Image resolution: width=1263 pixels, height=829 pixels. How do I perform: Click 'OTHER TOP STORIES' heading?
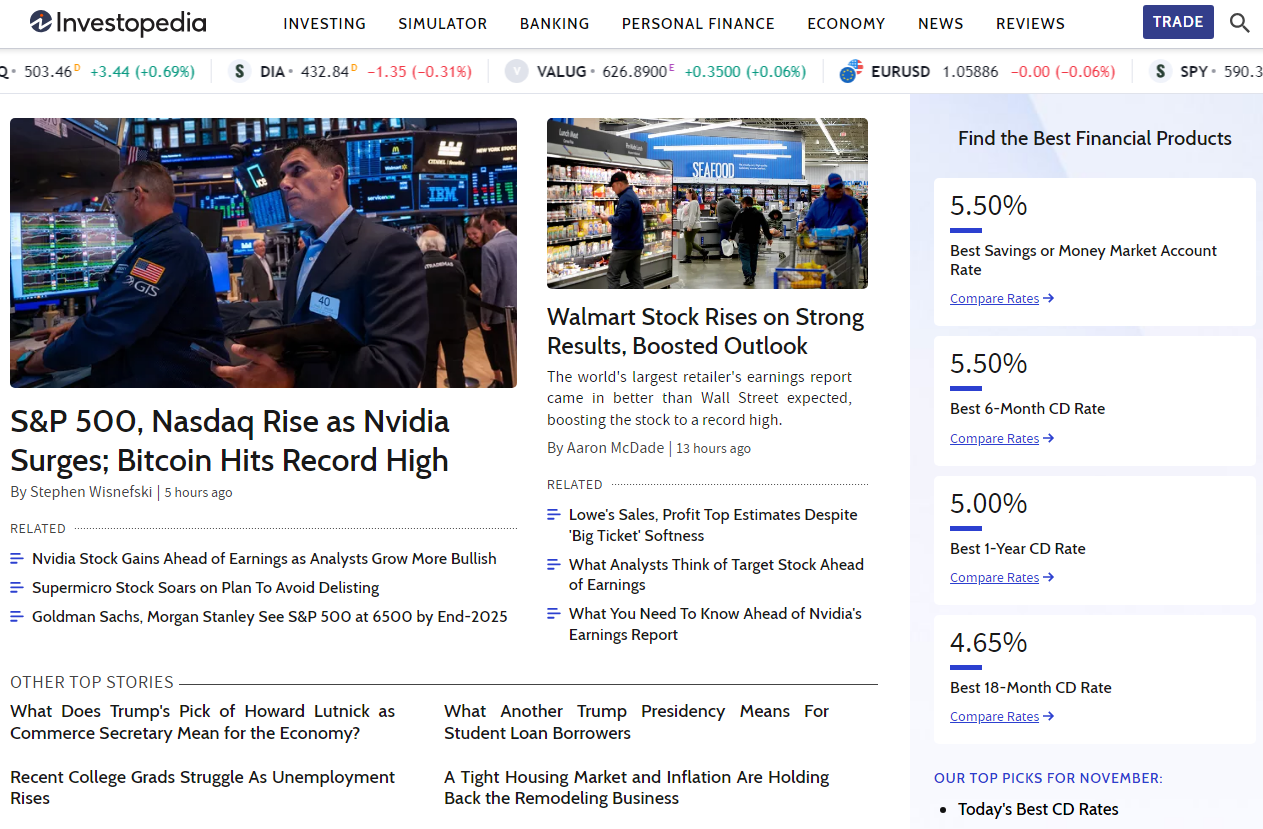pyautogui.click(x=92, y=682)
